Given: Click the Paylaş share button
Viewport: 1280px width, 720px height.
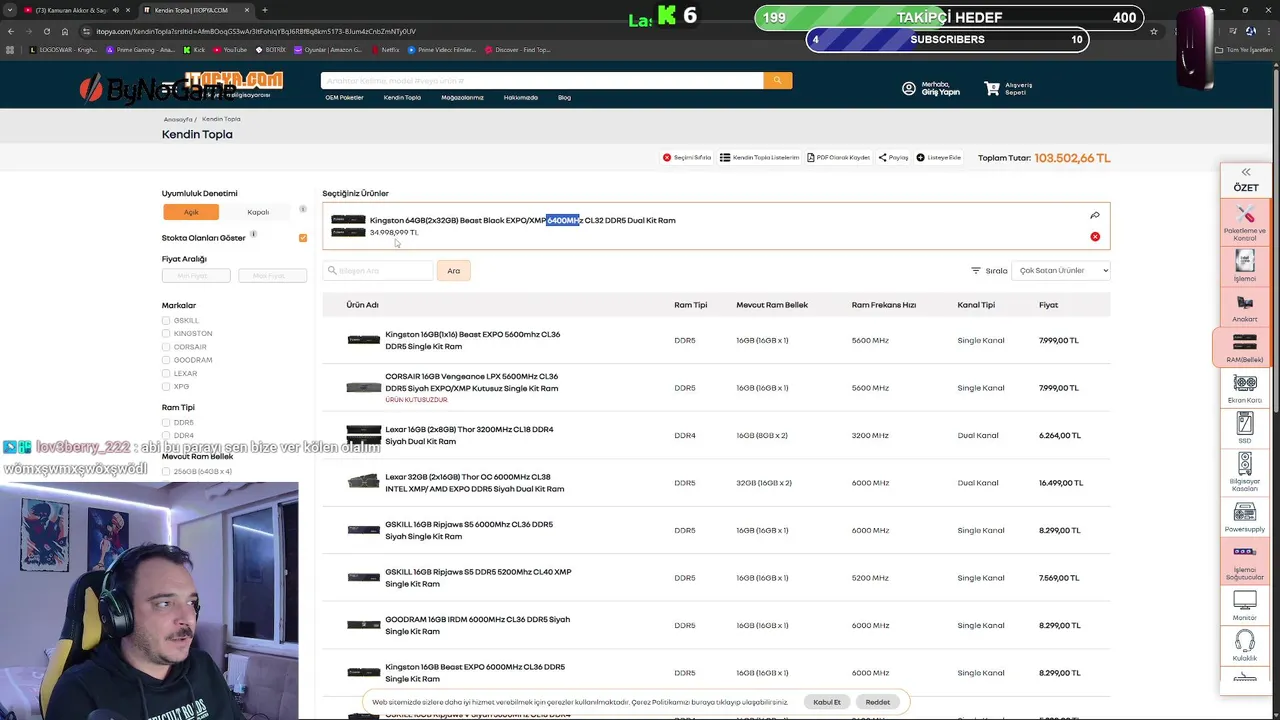Looking at the screenshot, I should point(893,157).
